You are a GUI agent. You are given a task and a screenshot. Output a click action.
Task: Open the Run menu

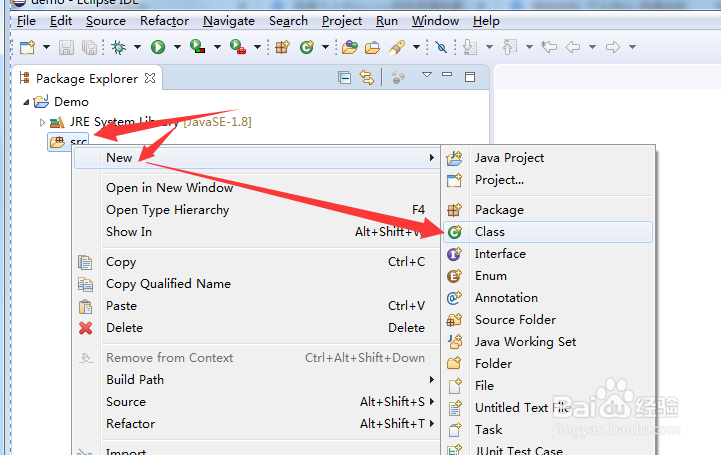pos(387,21)
